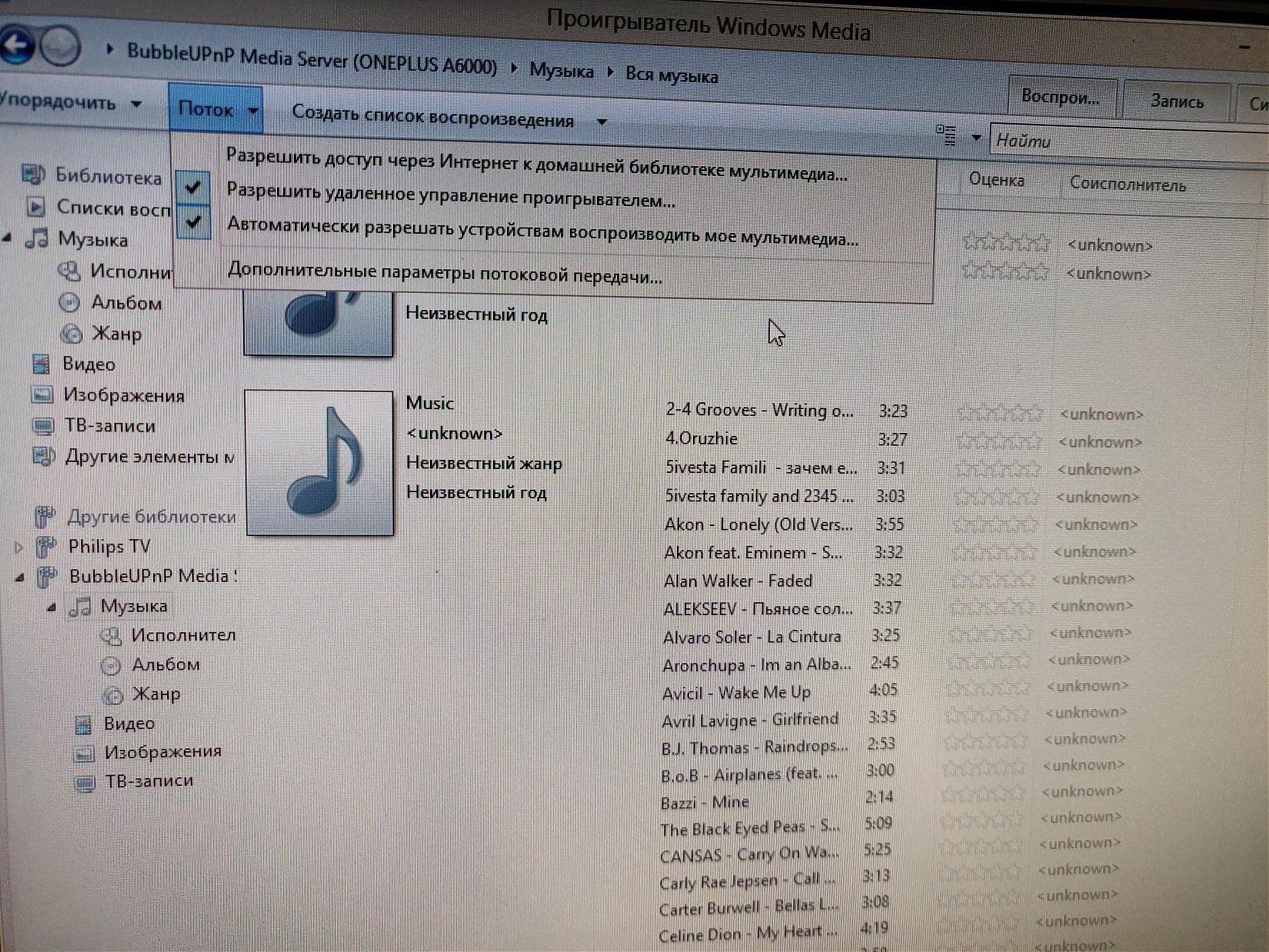Select track 'Akon feat. Eminem - S...'

(753, 552)
